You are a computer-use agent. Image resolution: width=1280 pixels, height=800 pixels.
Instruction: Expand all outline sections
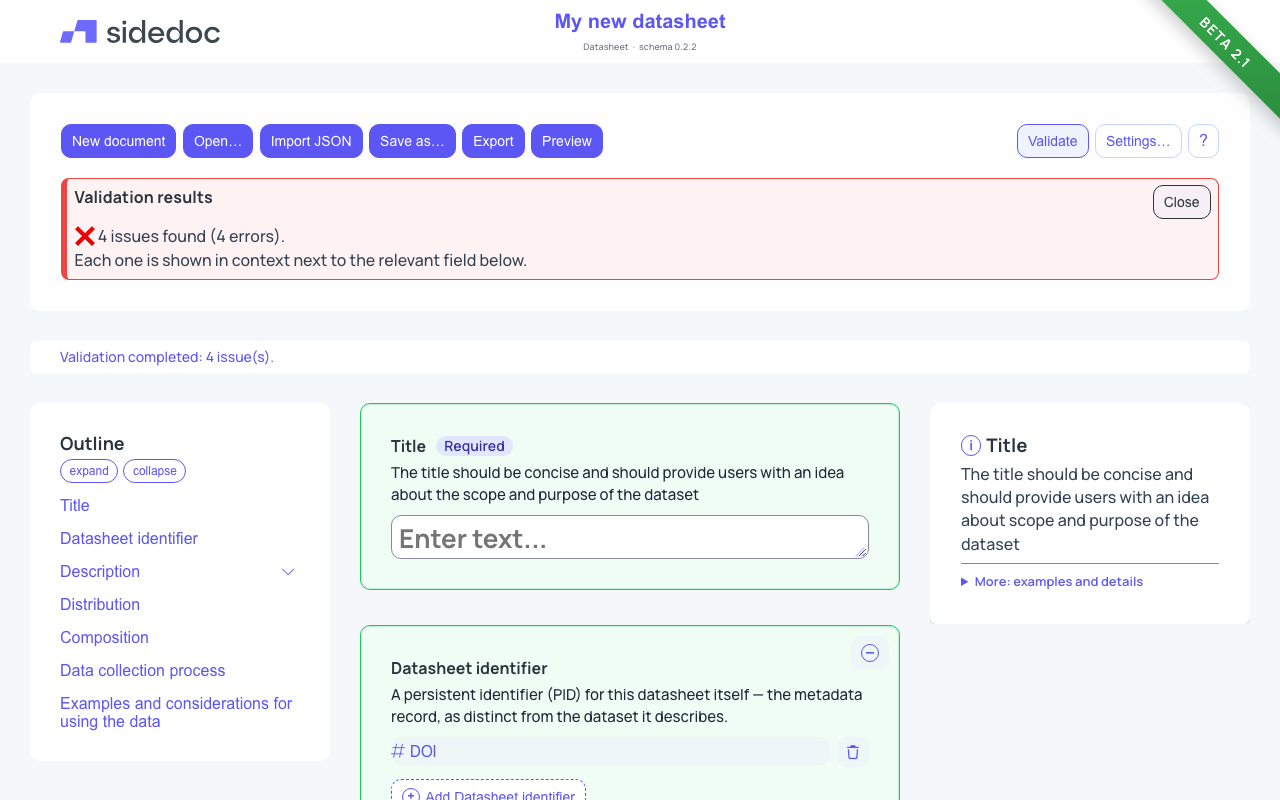[x=89, y=471]
